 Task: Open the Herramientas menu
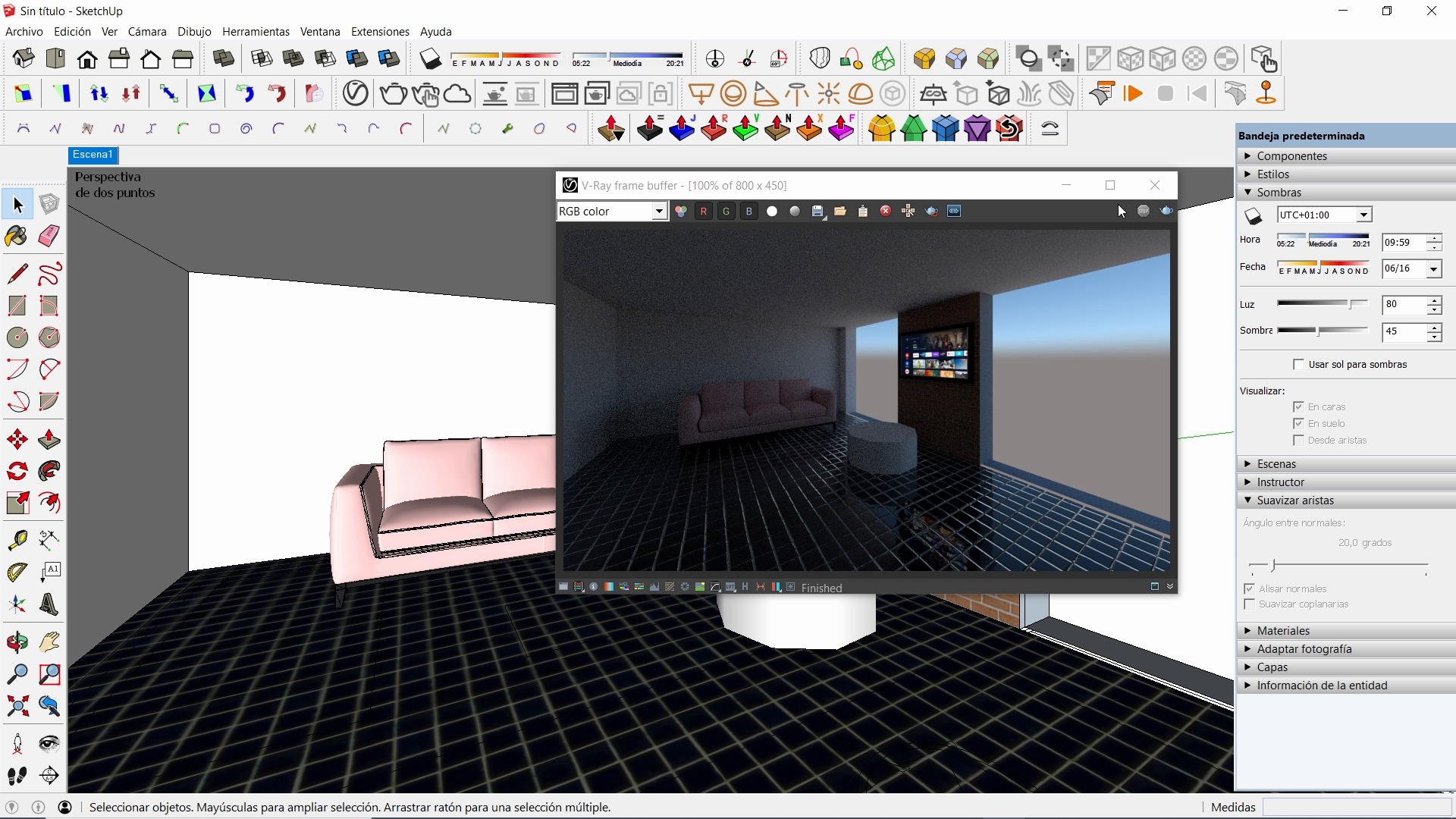coord(256,32)
